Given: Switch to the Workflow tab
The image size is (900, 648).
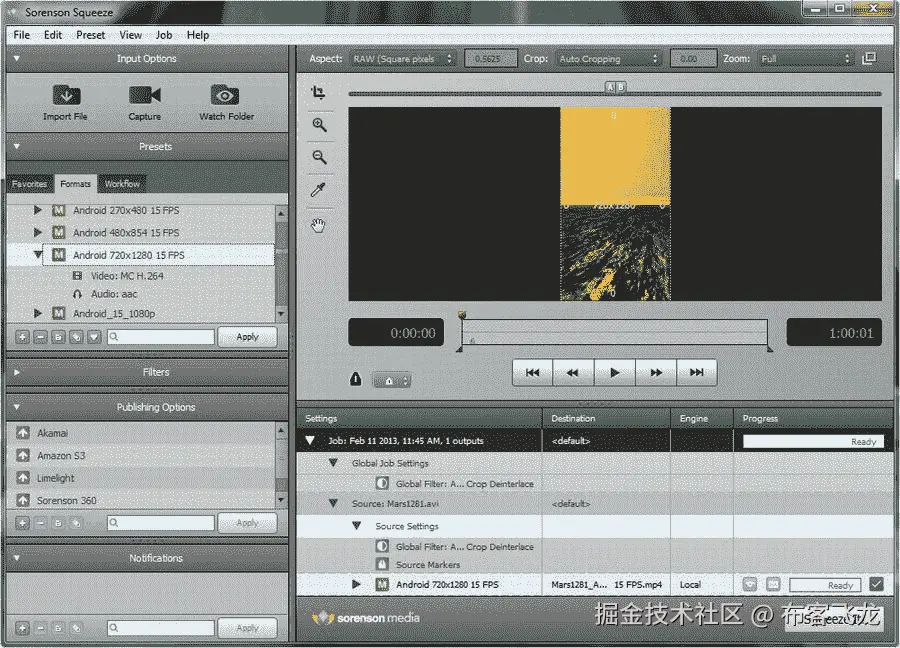Looking at the screenshot, I should click(122, 184).
